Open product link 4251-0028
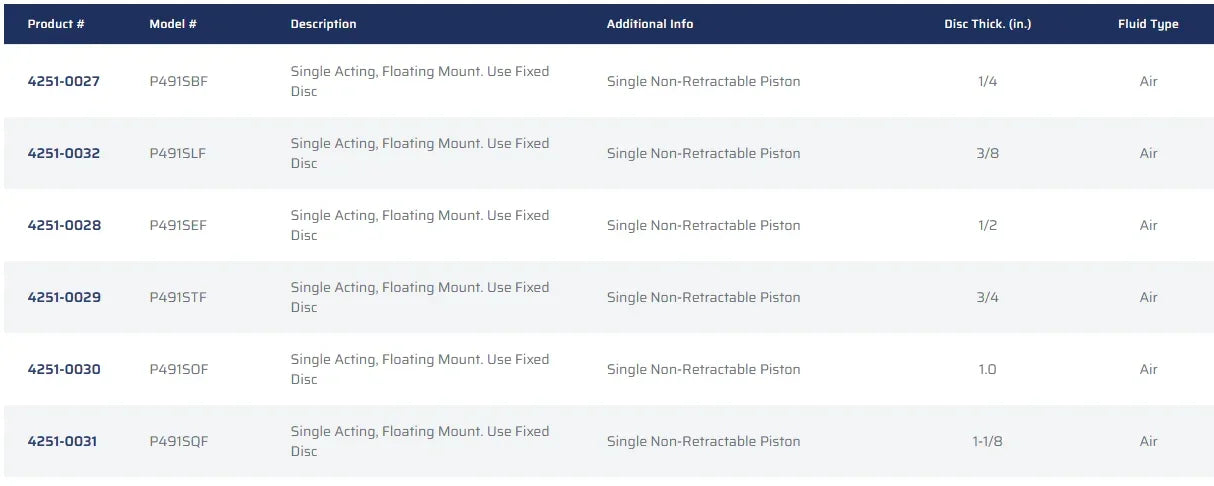Viewport: 1214px width, 486px height. click(x=64, y=225)
